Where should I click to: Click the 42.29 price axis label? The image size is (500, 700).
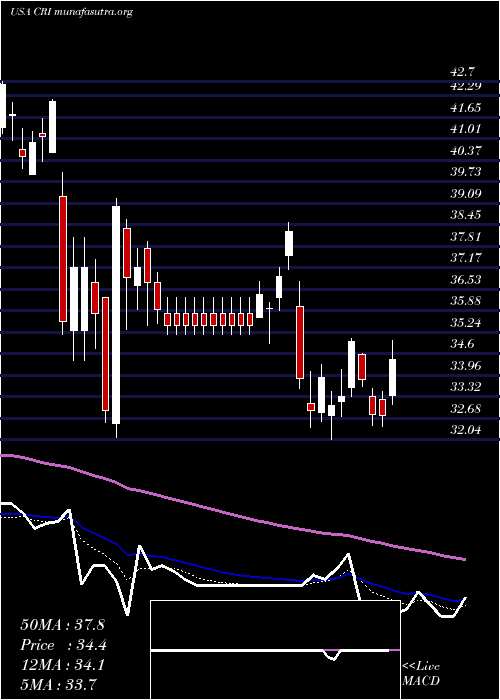coord(466,86)
